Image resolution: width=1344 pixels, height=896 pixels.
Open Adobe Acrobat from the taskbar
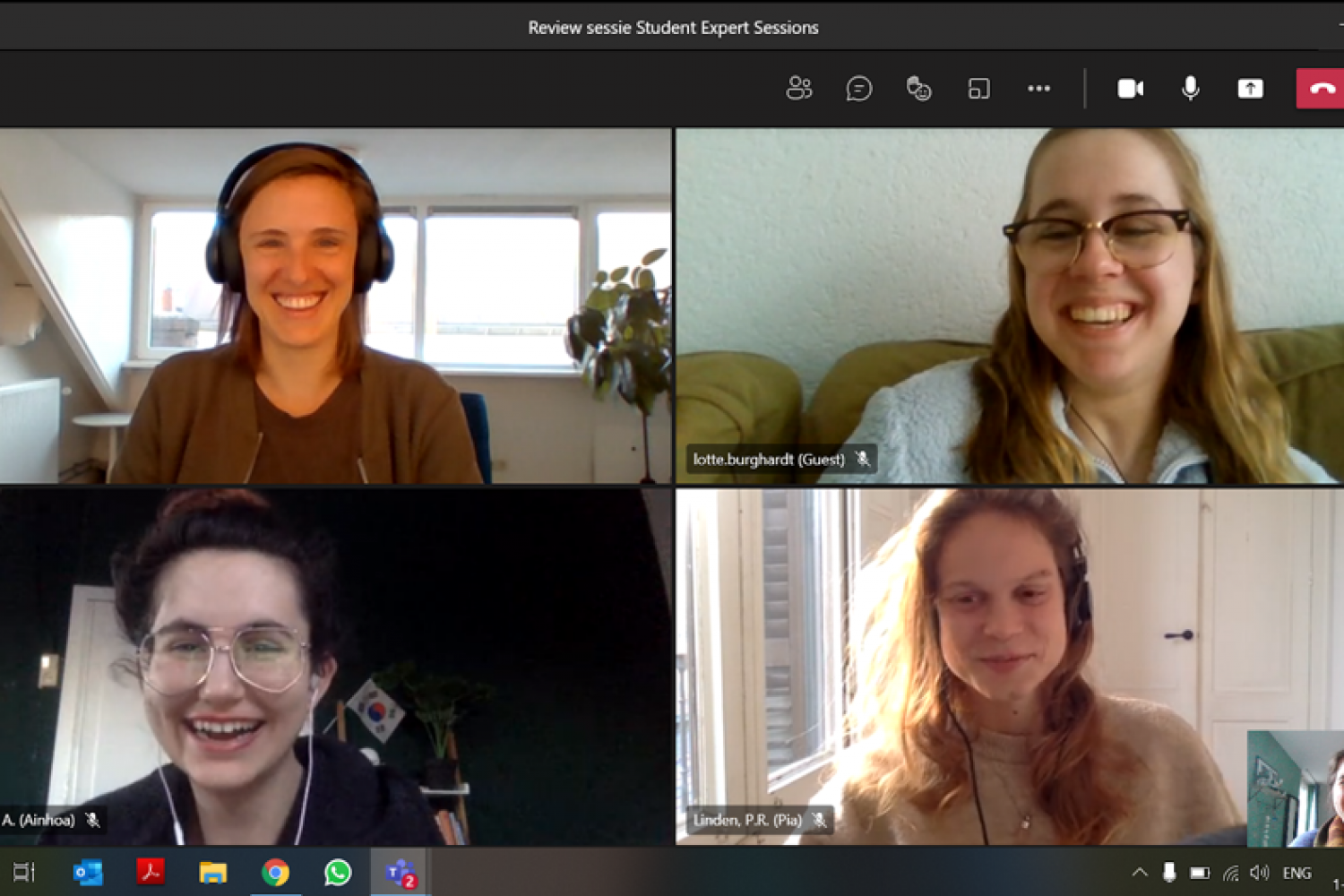click(150, 872)
